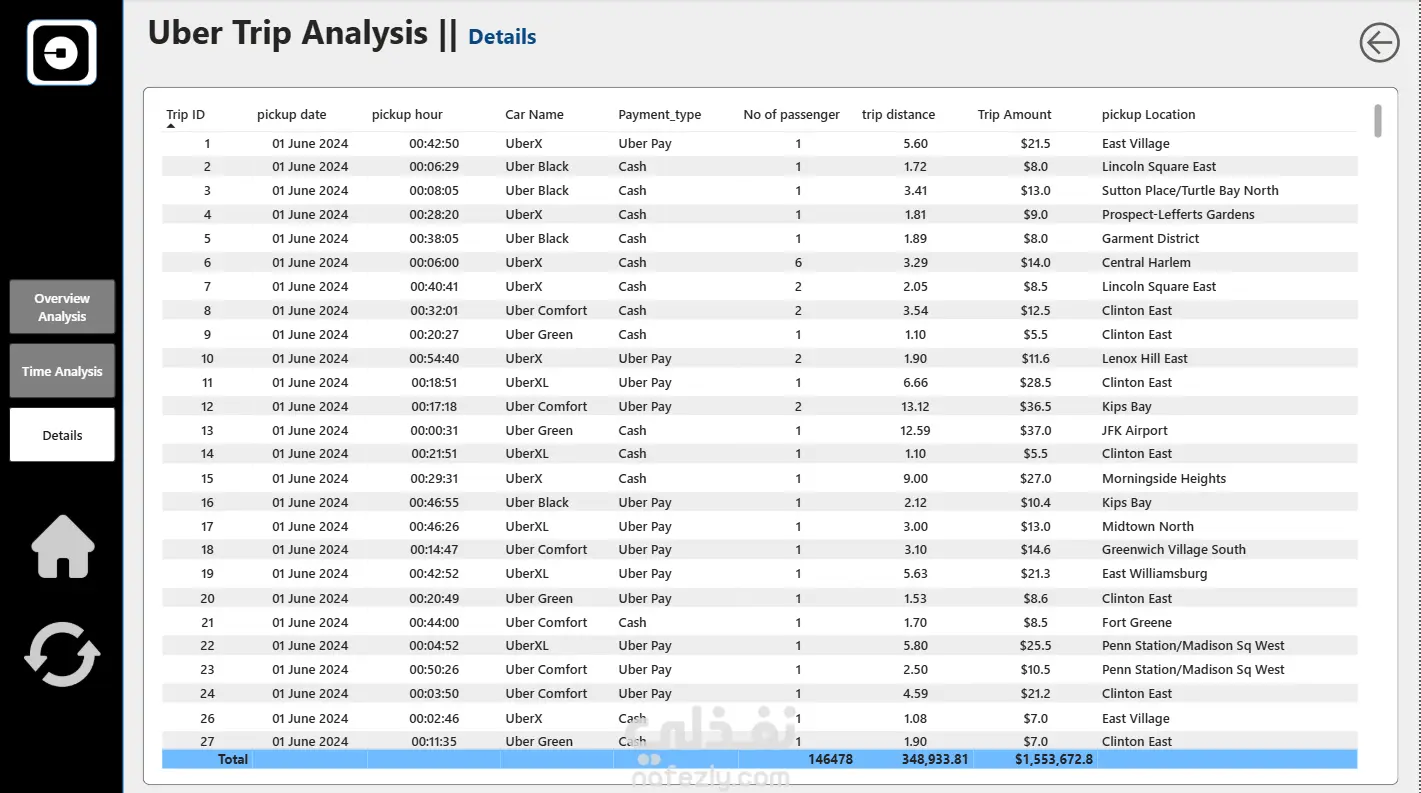Click pickup hour 00:42:50
This screenshot has height=793, width=1421.
tap(434, 143)
